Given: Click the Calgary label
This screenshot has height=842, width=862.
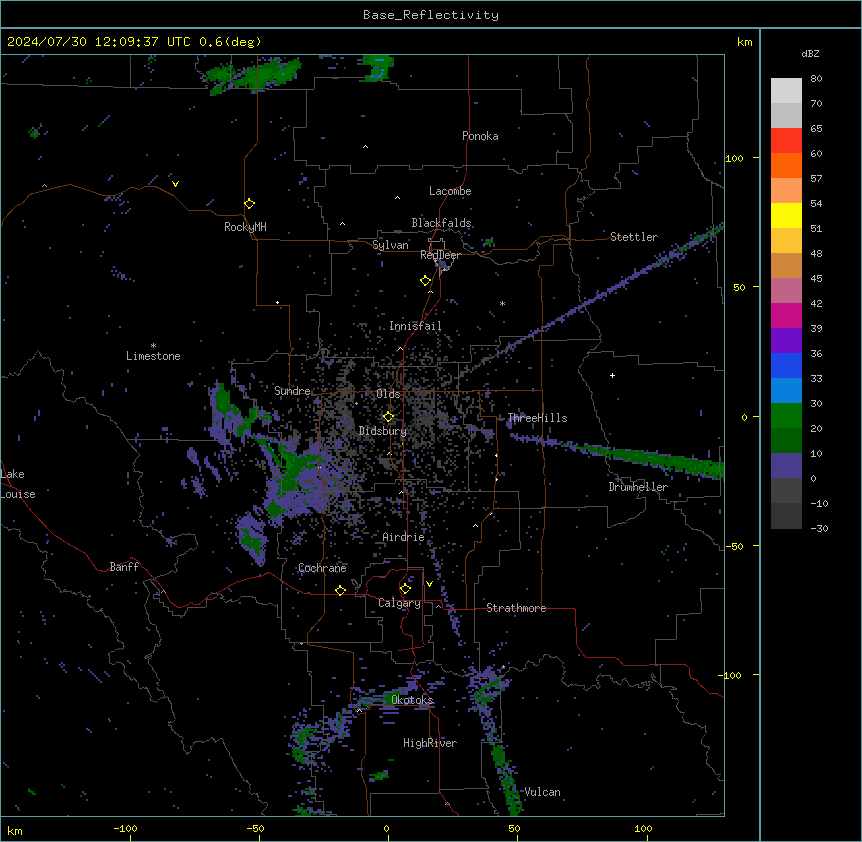Looking at the screenshot, I should (400, 603).
